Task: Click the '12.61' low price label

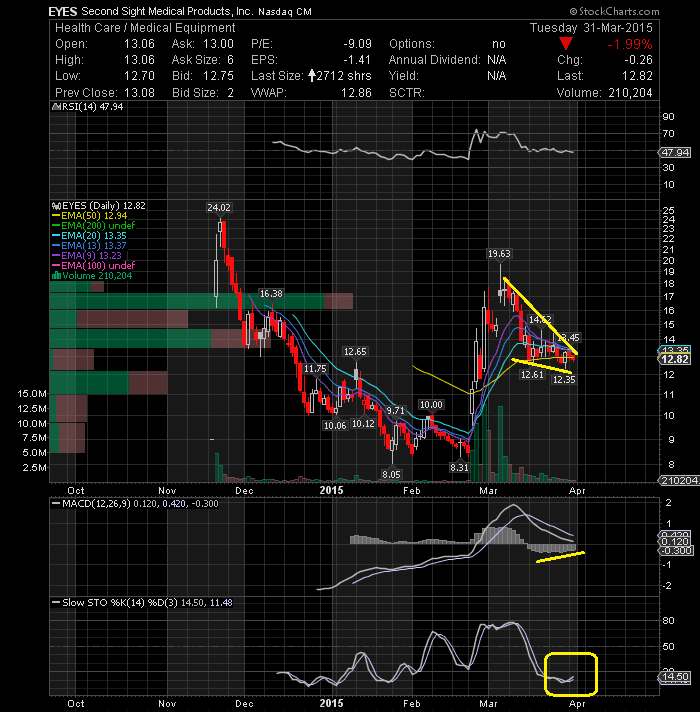Action: (532, 375)
